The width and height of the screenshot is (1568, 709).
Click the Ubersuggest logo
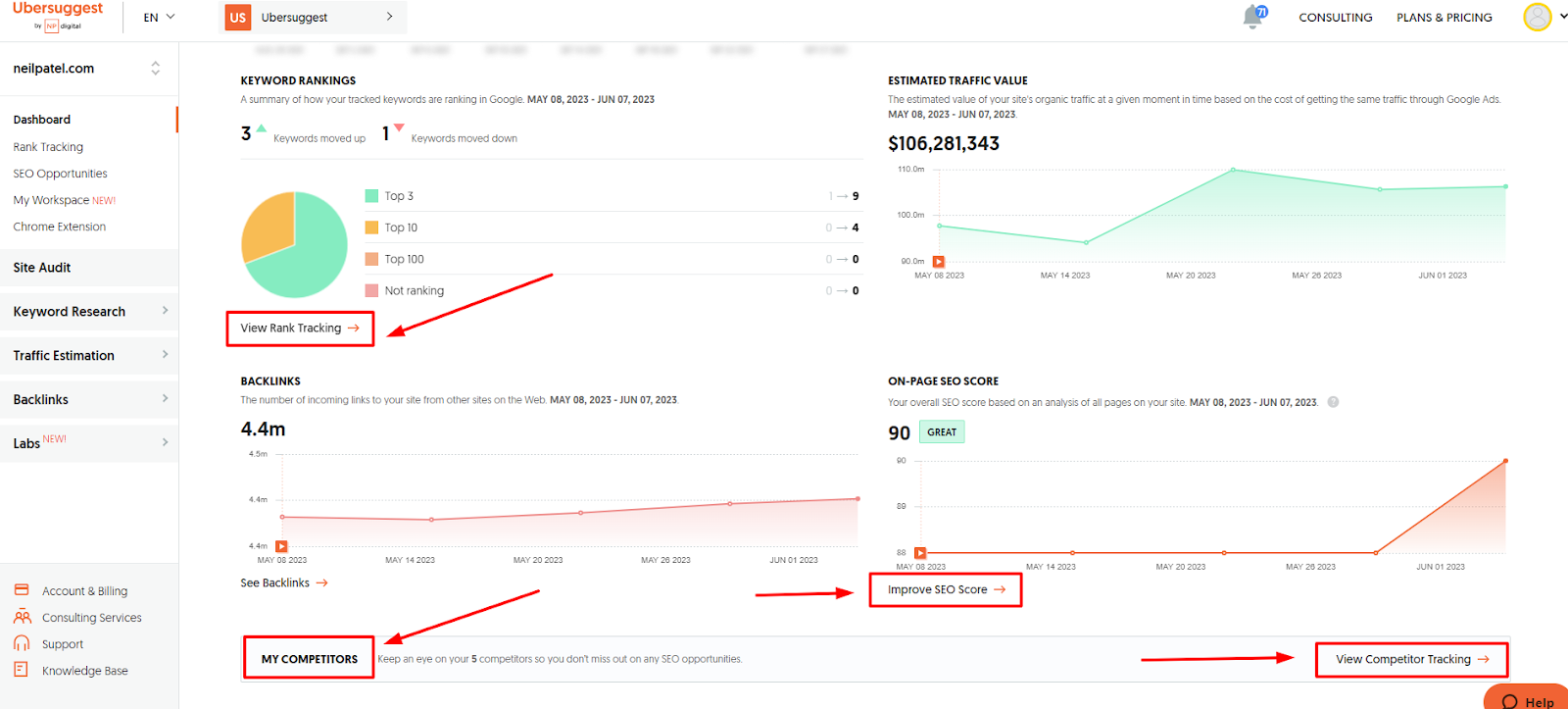57,16
